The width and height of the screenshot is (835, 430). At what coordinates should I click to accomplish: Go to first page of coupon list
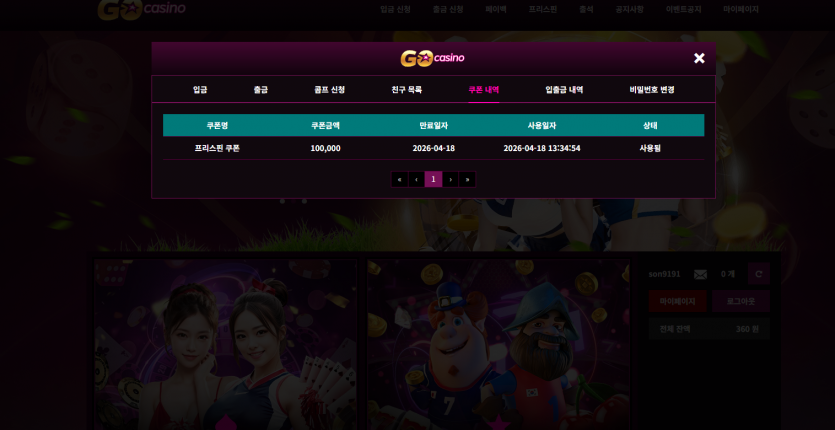pos(399,180)
